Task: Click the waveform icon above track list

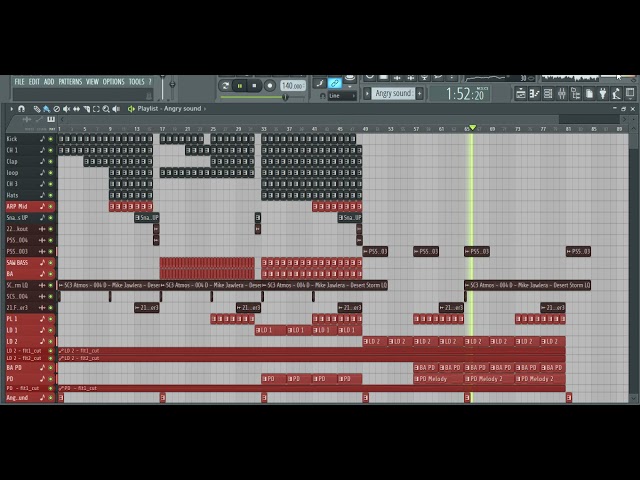Action: 27,119
